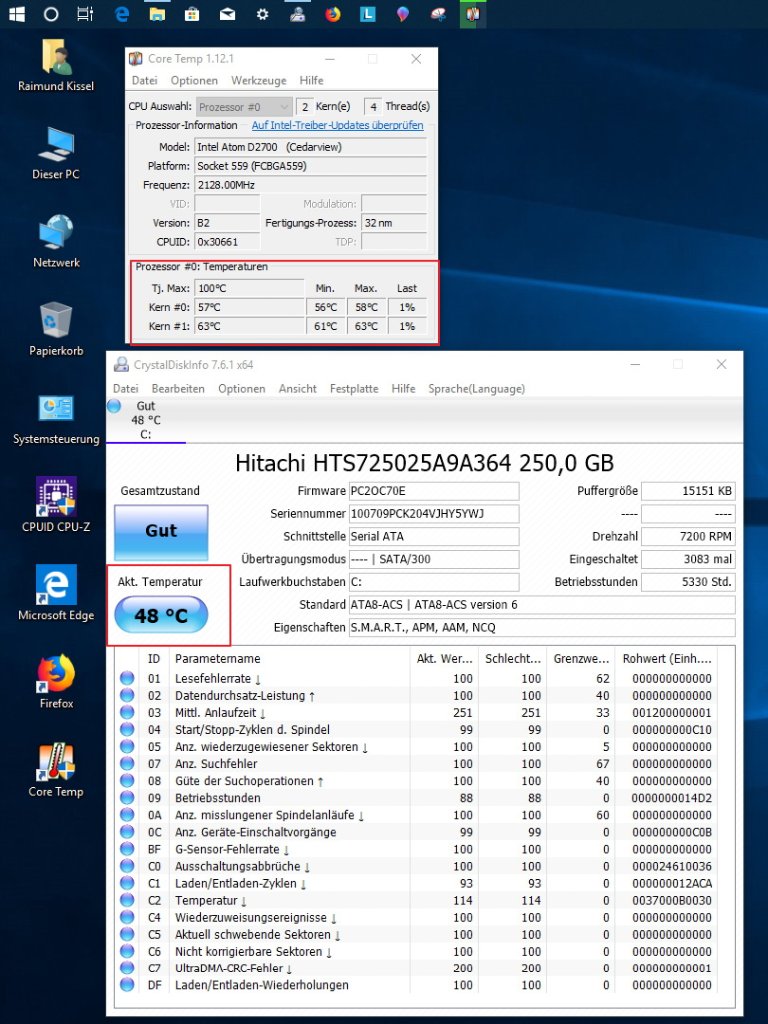Open CrystalDiskInfo Festplatte menu
This screenshot has height=1024, width=768.
tap(354, 389)
